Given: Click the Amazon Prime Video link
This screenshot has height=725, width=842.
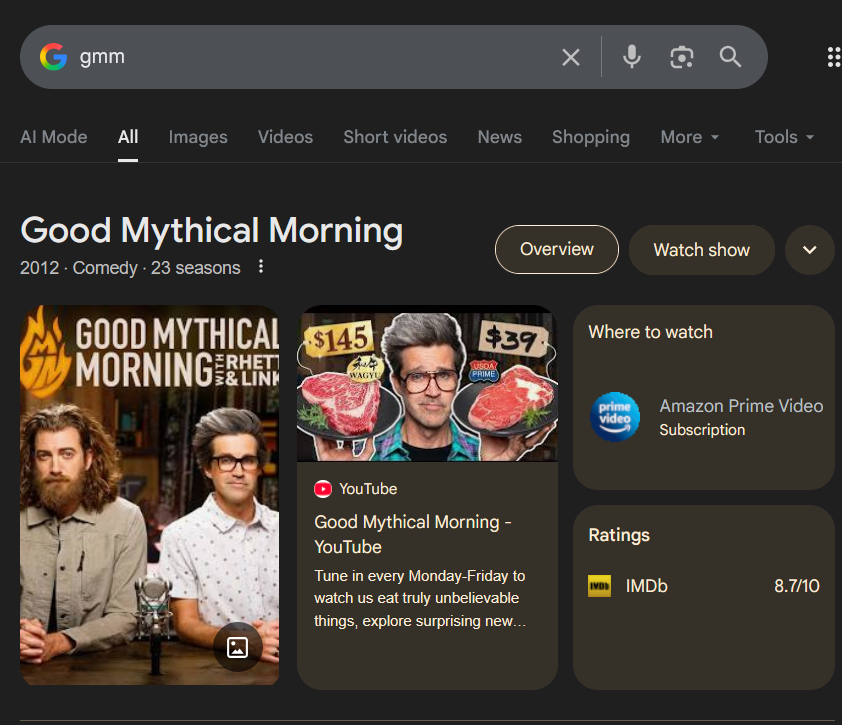Looking at the screenshot, I should point(741,406).
